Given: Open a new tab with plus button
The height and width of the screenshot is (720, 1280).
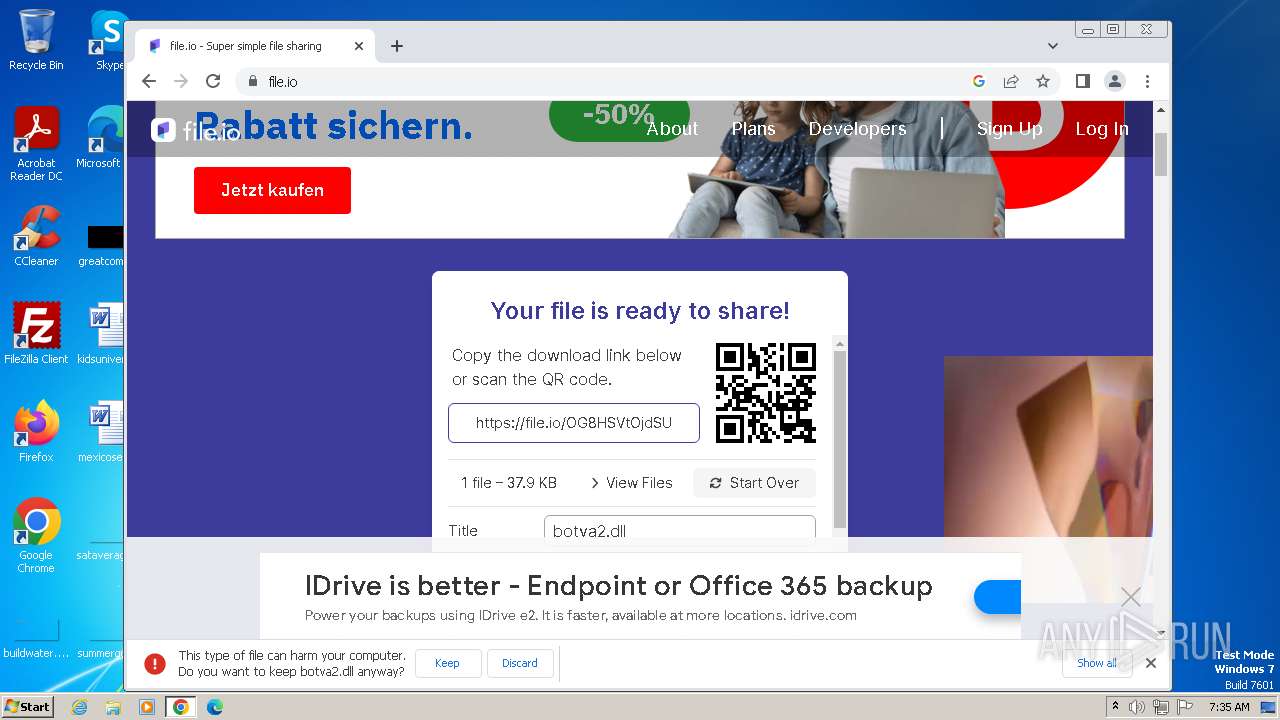Looking at the screenshot, I should (397, 46).
